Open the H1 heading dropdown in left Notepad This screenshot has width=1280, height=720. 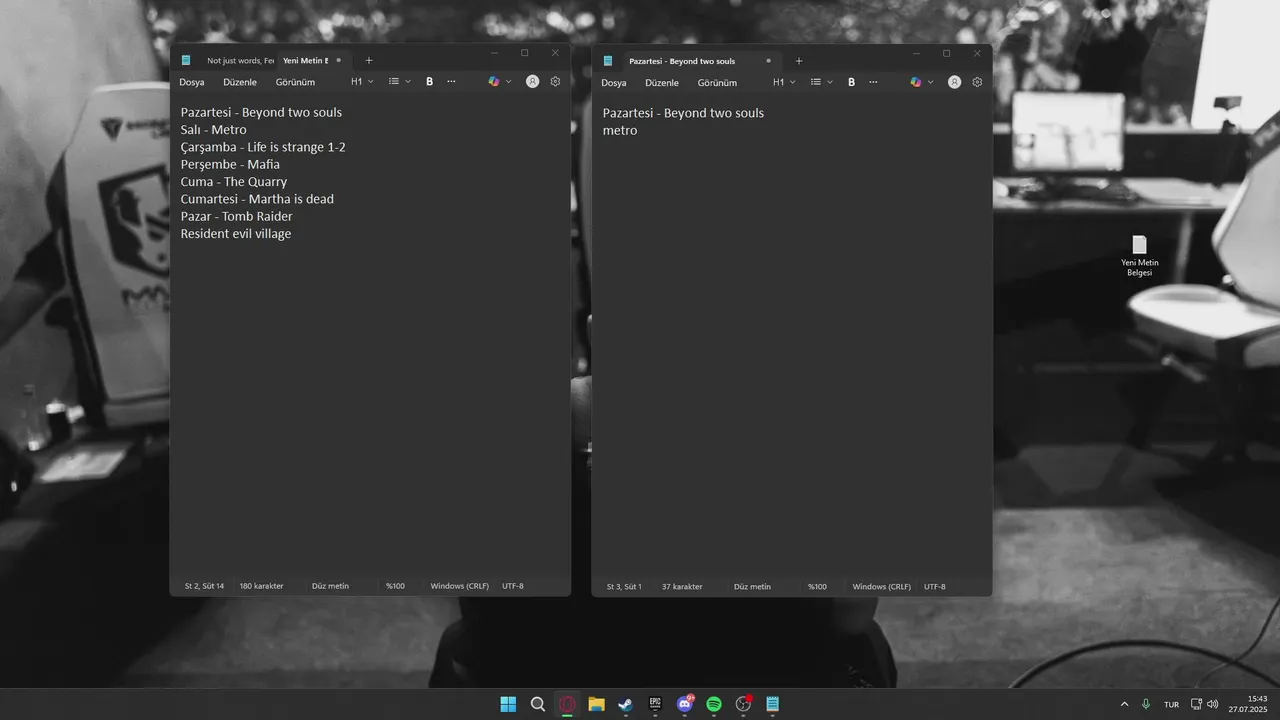(362, 82)
